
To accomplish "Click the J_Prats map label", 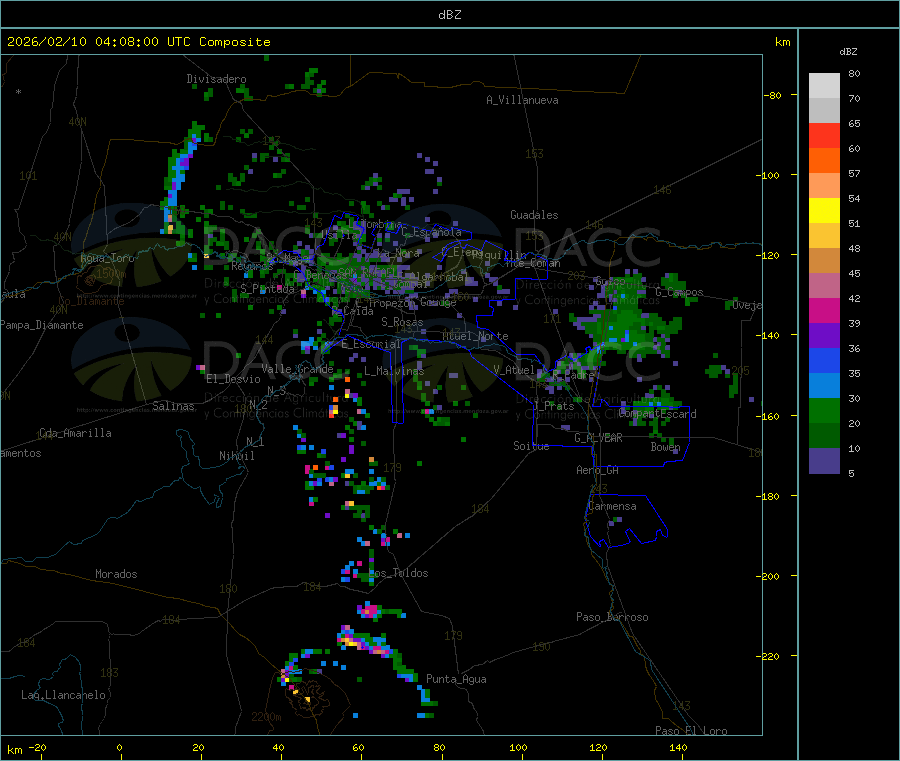I will pos(553,406).
